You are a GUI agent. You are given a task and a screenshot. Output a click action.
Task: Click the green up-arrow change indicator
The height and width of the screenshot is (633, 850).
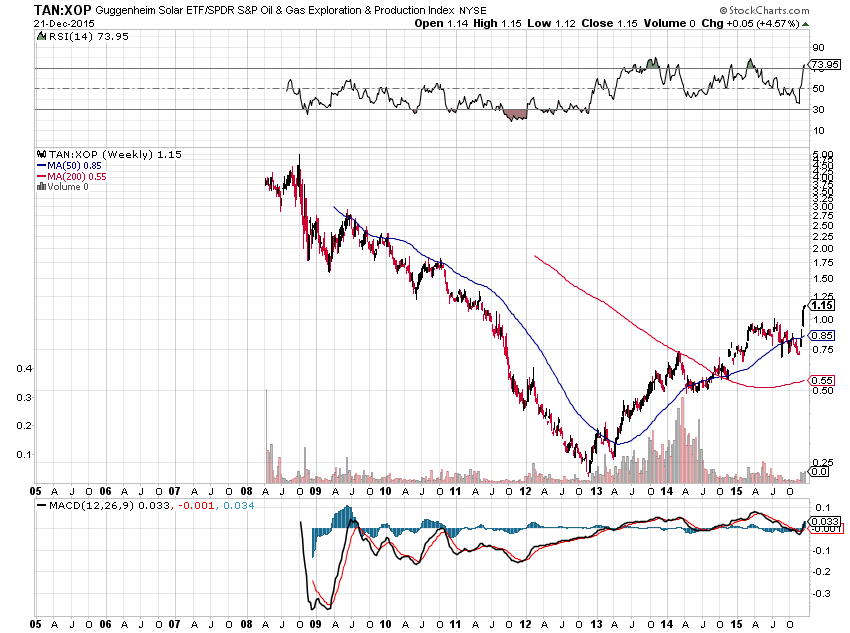tap(806, 24)
